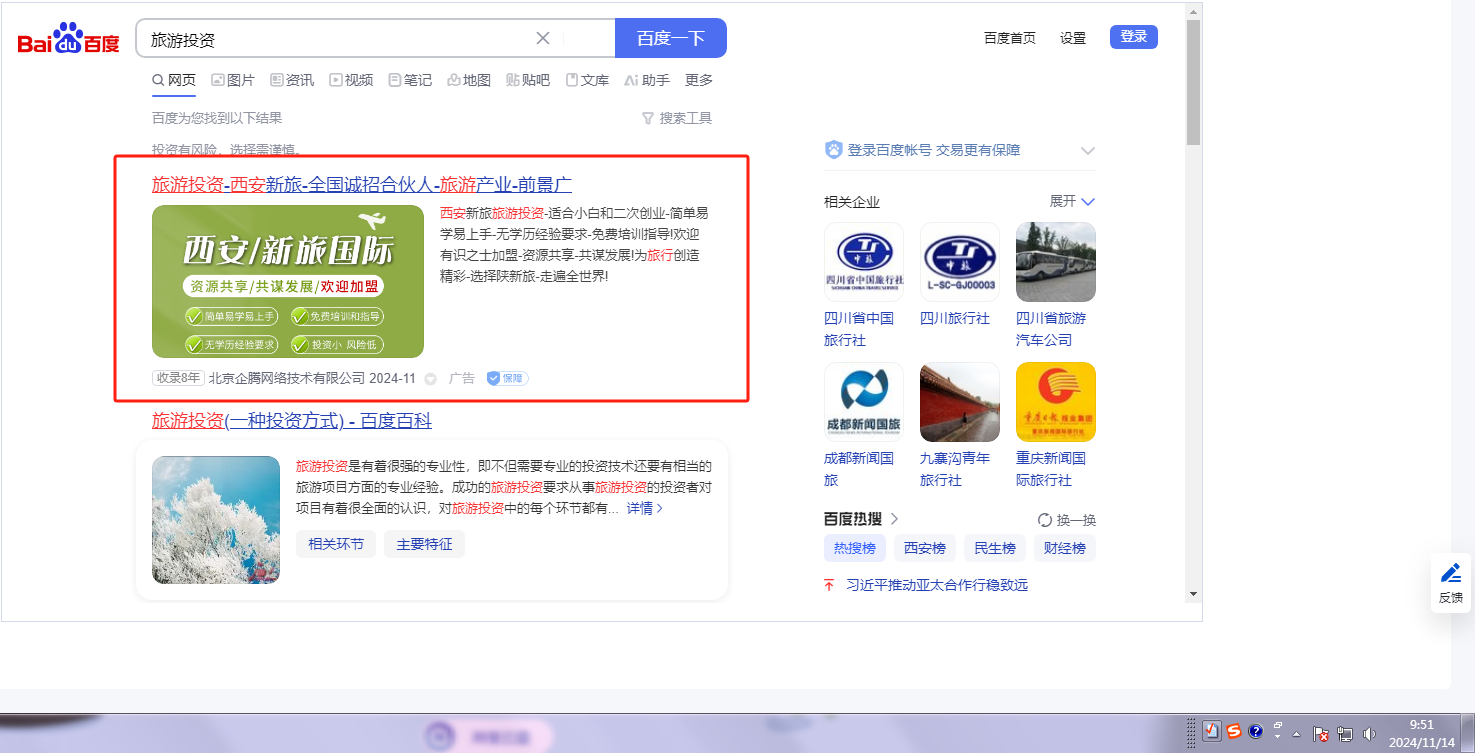Click the 重庆新闻国际旅行社 logo image

(1056, 402)
